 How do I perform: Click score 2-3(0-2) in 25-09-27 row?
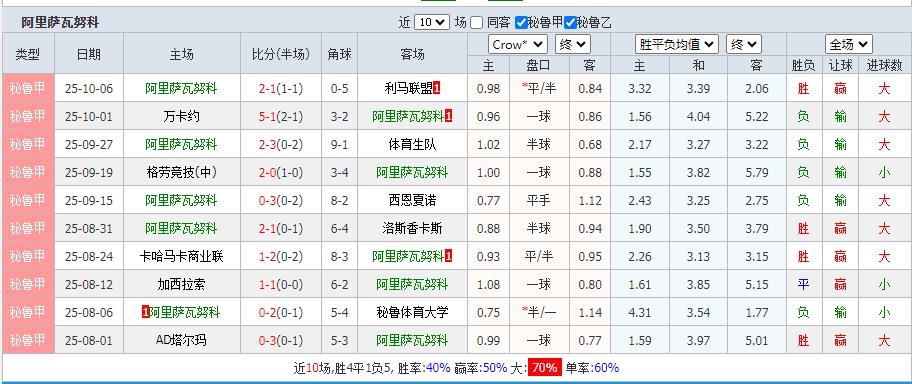tap(281, 145)
